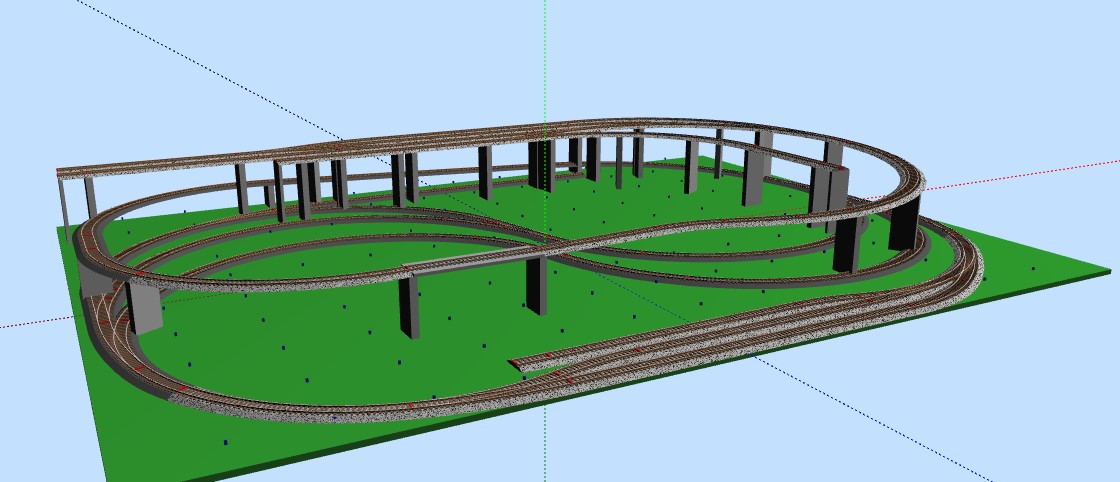
Task: Click the blue dotted axis line in upper left
Action: point(200,70)
